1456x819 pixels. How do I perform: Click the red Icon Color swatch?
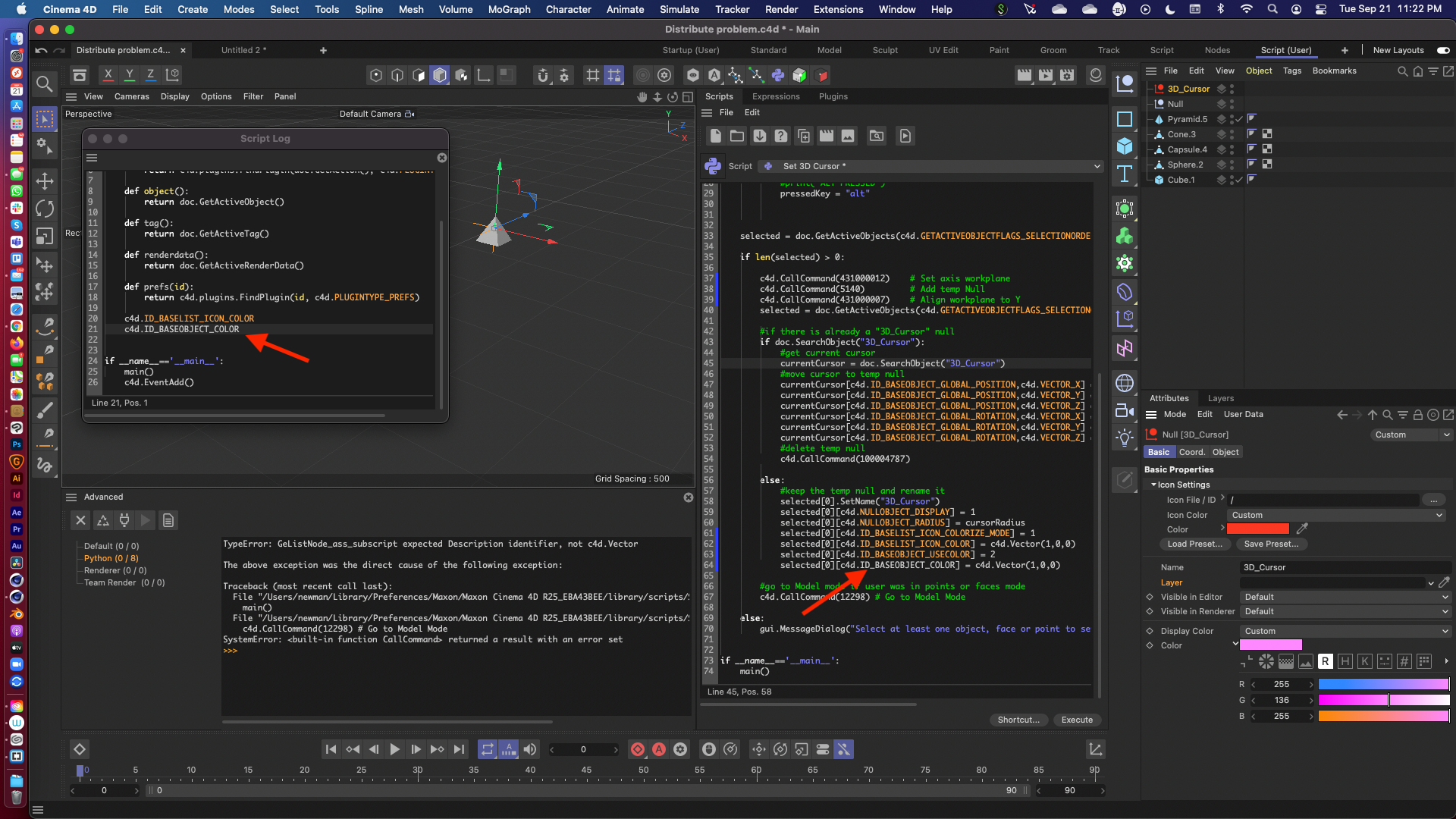point(1258,529)
